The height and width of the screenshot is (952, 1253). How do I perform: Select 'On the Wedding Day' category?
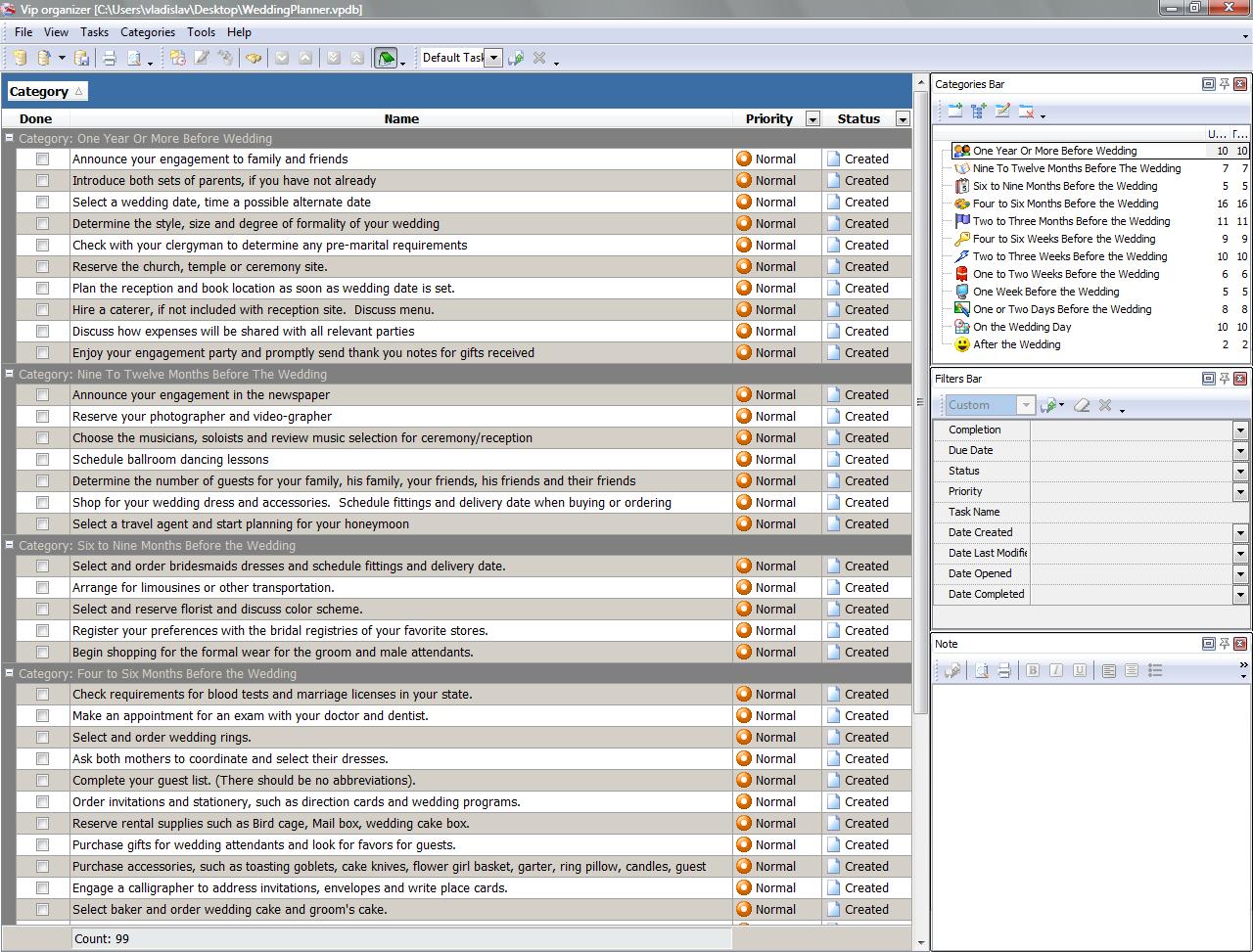(1021, 327)
